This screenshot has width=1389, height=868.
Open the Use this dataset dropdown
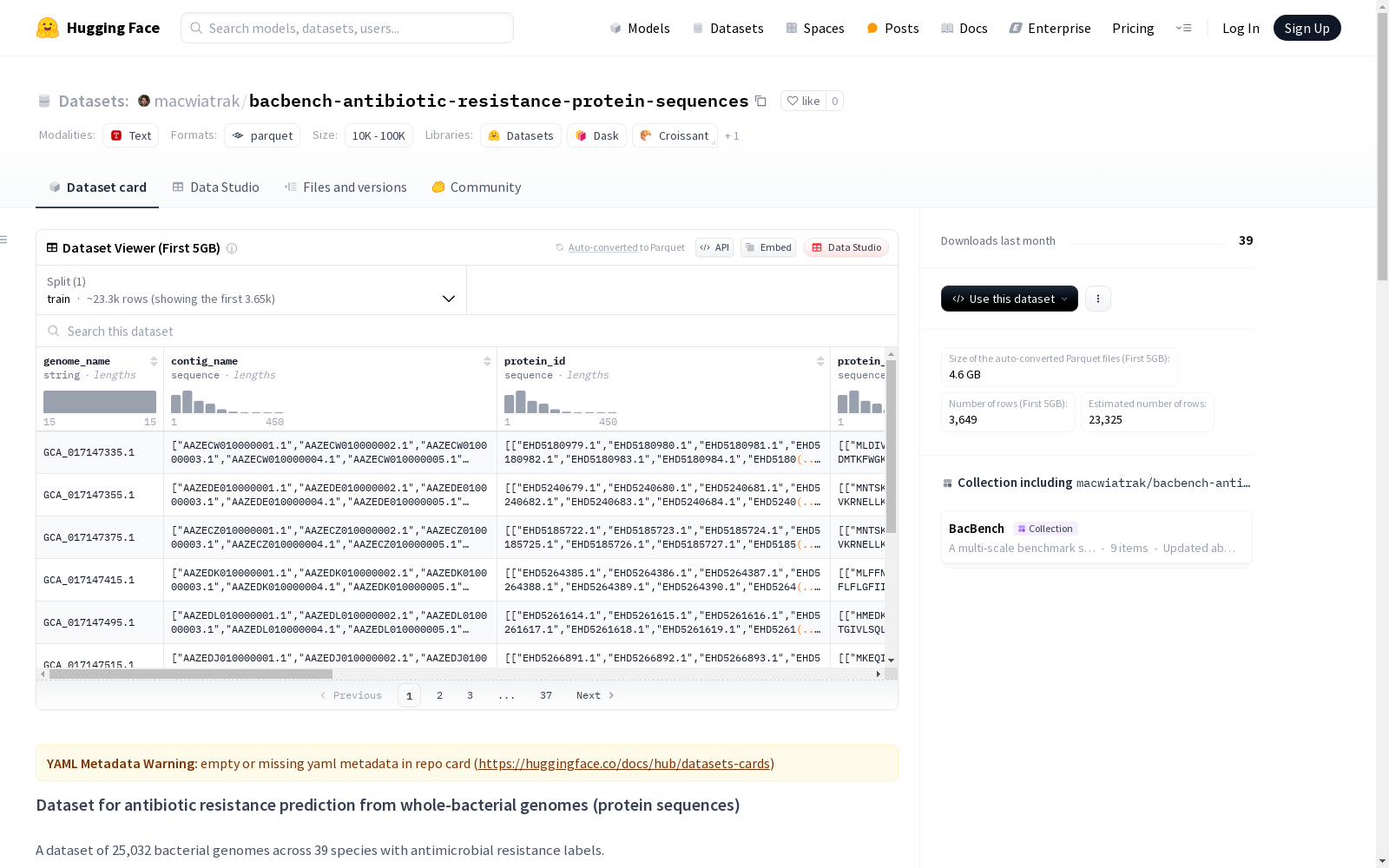tap(1010, 299)
